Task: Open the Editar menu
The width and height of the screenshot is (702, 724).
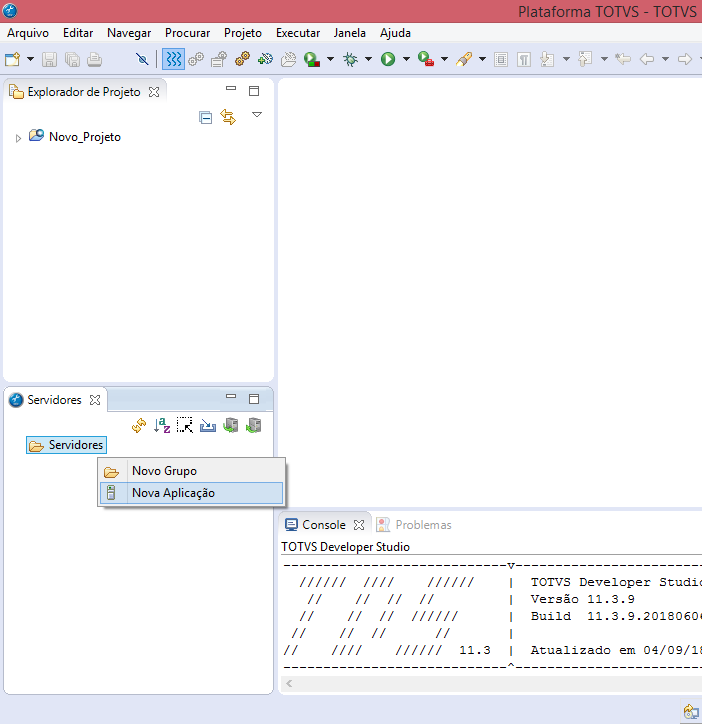Action: [78, 33]
